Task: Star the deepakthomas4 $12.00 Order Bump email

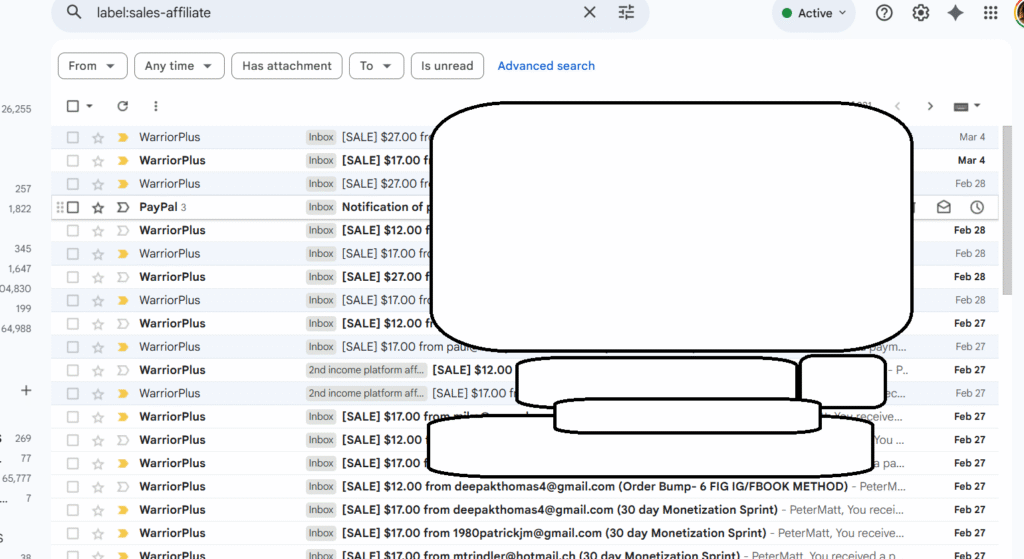Action: point(98,487)
